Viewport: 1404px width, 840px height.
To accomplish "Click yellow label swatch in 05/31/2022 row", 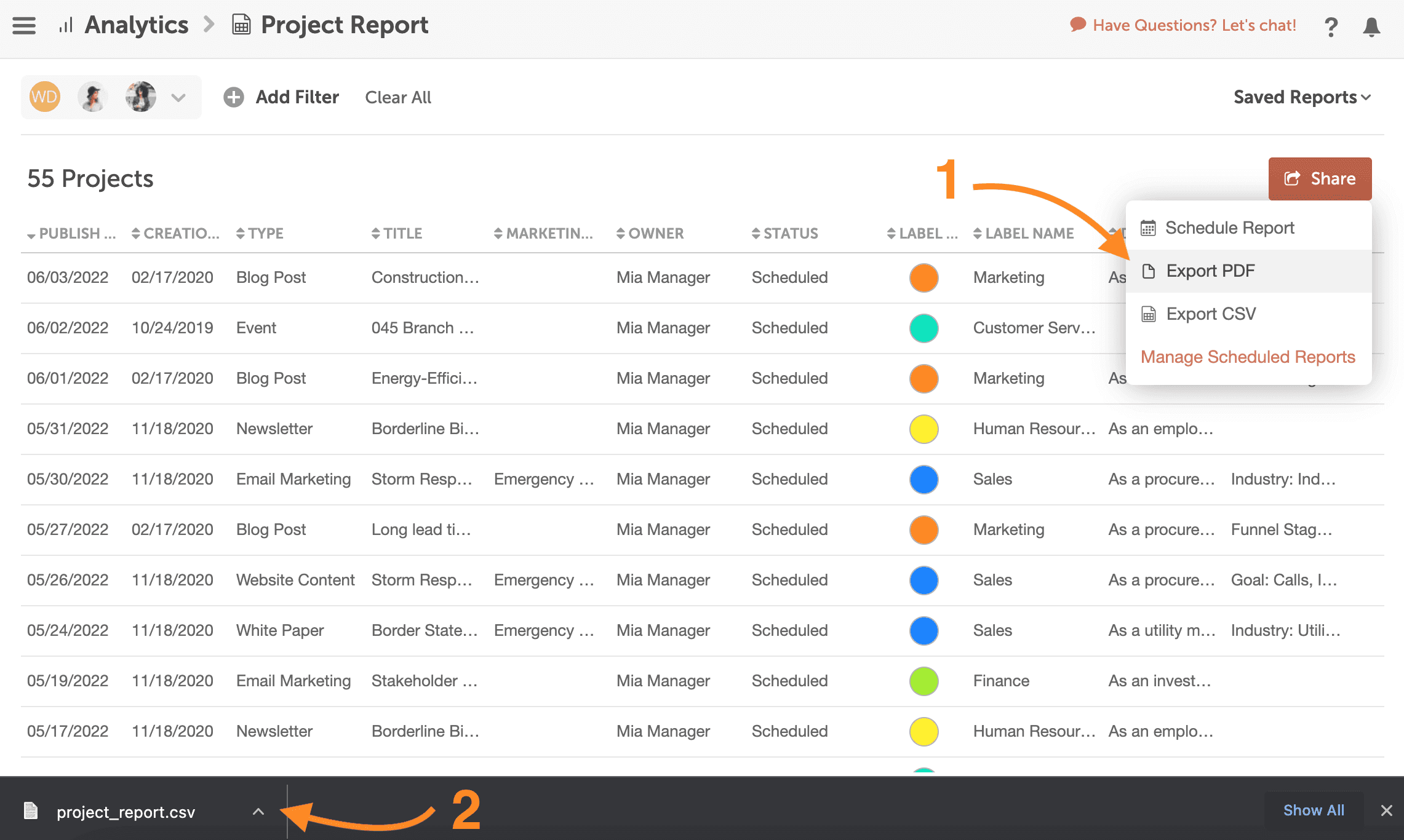I will (x=923, y=429).
